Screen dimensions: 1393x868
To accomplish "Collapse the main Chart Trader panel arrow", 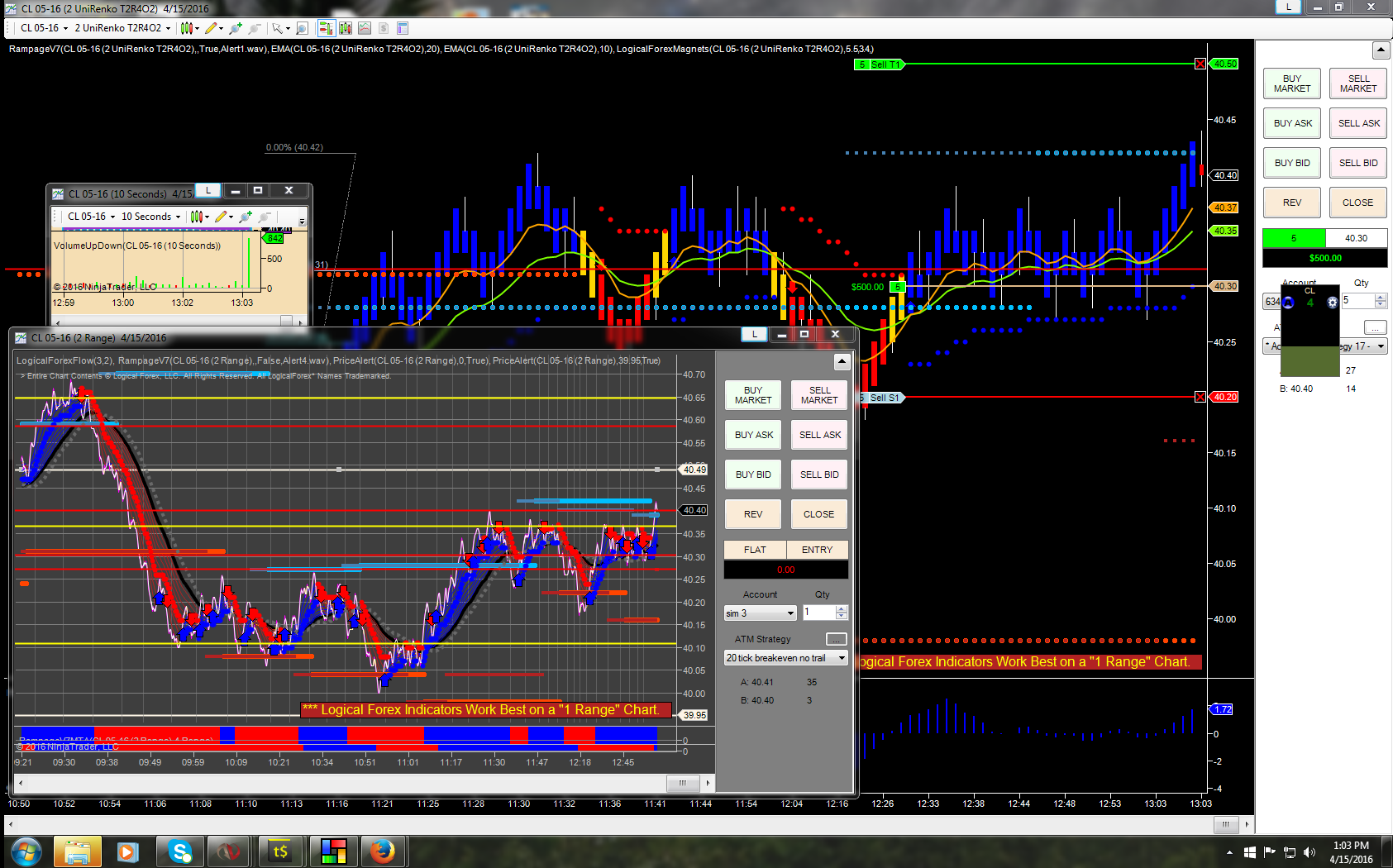I will tap(1381, 50).
